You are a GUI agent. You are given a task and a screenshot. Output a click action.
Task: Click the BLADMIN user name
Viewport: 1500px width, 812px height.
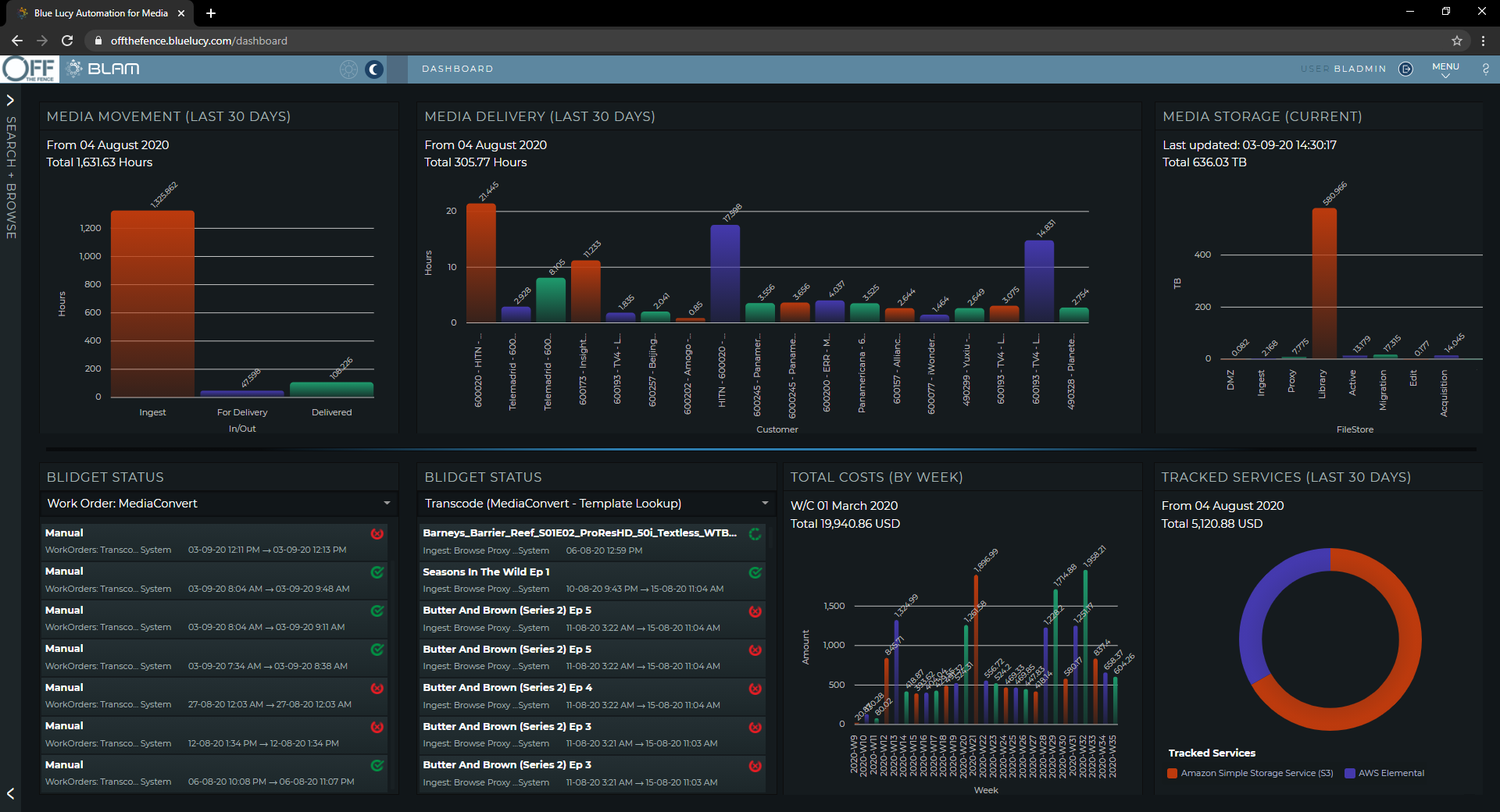click(x=1359, y=69)
